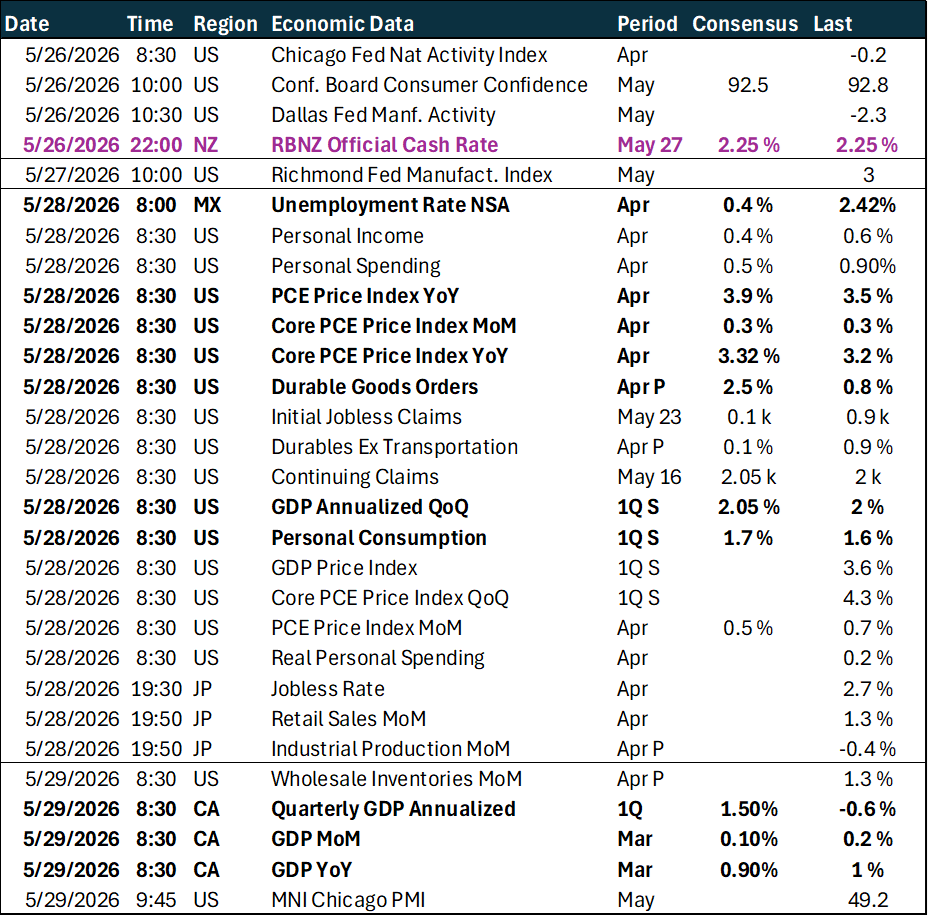Select the GDP MoM cell

pos(315,839)
